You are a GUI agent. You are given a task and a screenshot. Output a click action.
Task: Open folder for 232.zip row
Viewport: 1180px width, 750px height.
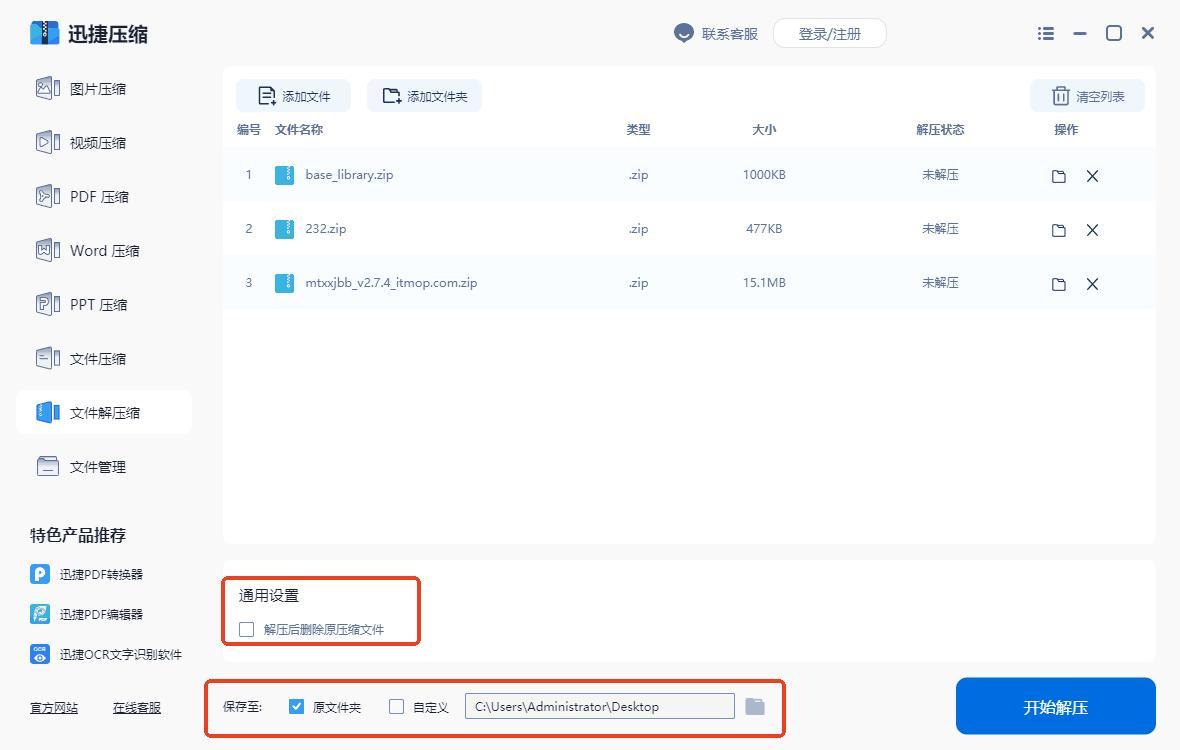coord(1058,230)
